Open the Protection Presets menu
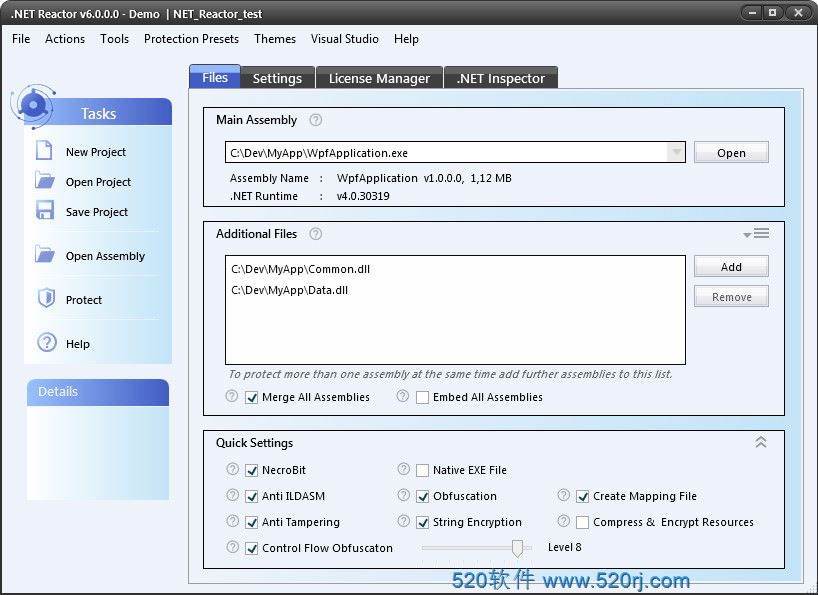This screenshot has width=818, height=595. [191, 39]
